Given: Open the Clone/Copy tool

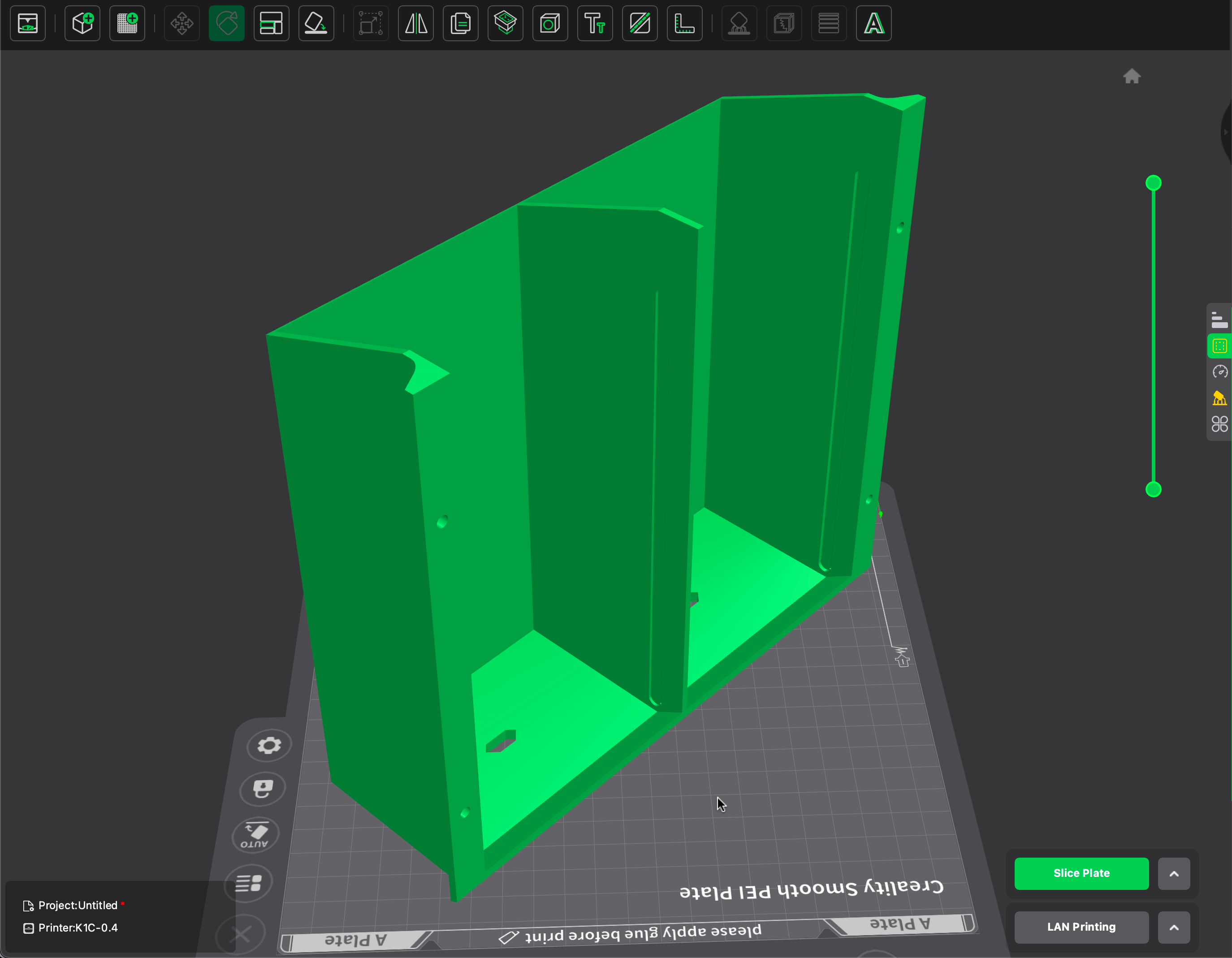Looking at the screenshot, I should [x=460, y=23].
